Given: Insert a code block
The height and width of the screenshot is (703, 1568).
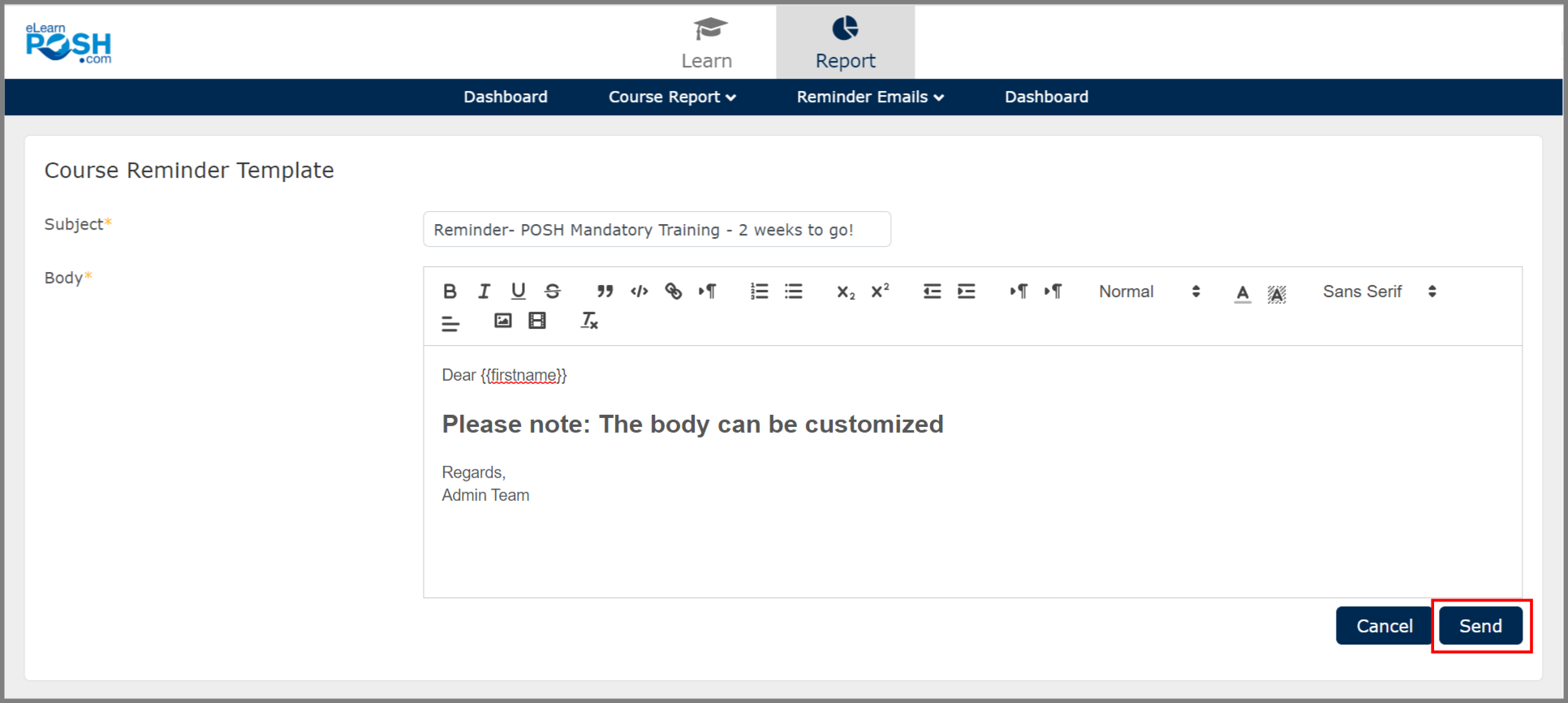Looking at the screenshot, I should pyautogui.click(x=640, y=291).
